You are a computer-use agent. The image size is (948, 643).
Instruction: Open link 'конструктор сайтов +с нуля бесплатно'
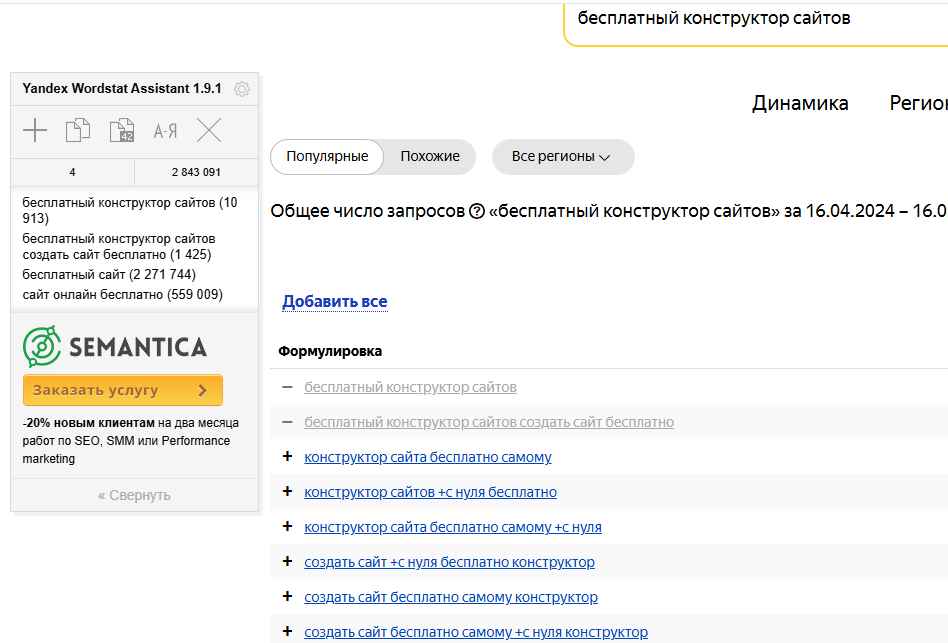point(430,493)
